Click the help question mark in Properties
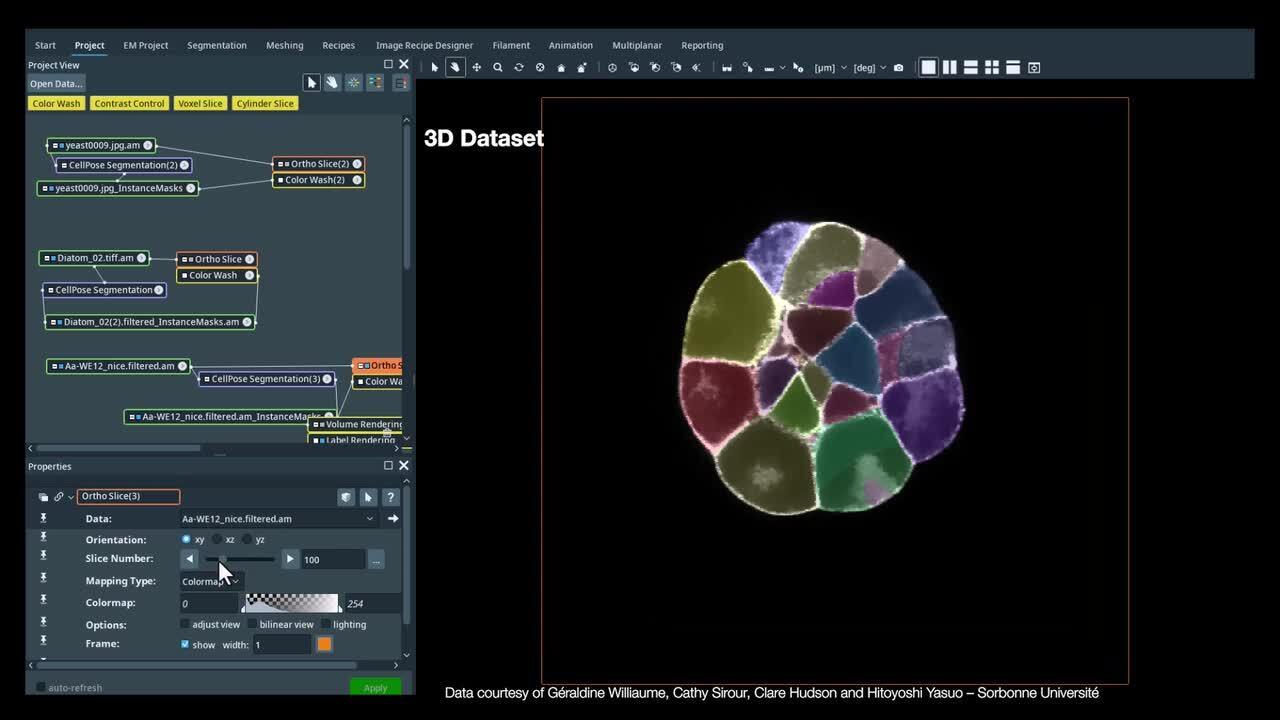Viewport: 1280px width, 720px height. 390,497
